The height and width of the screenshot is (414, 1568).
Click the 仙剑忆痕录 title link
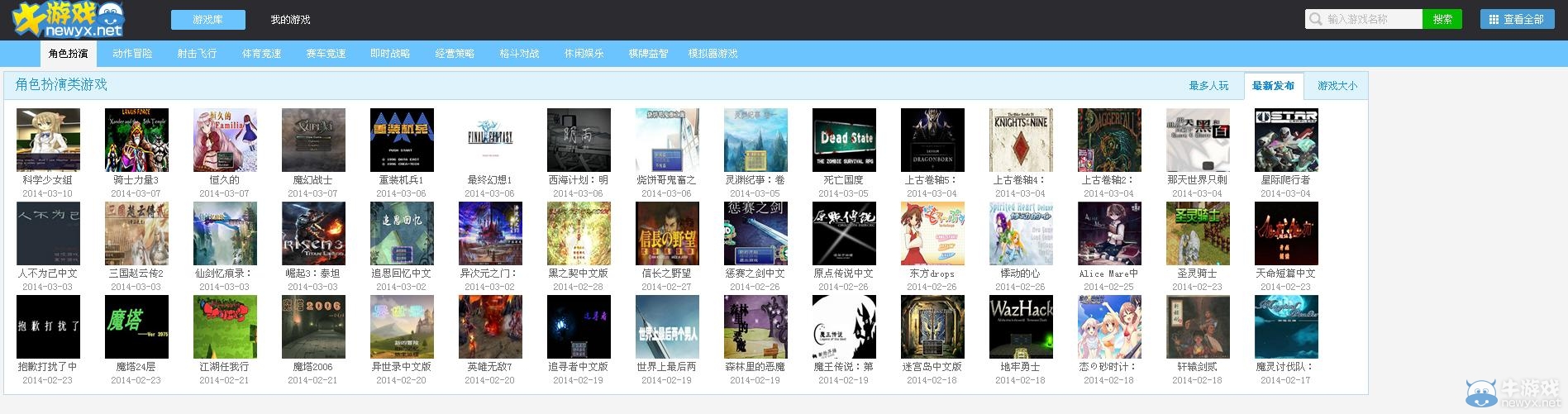225,273
